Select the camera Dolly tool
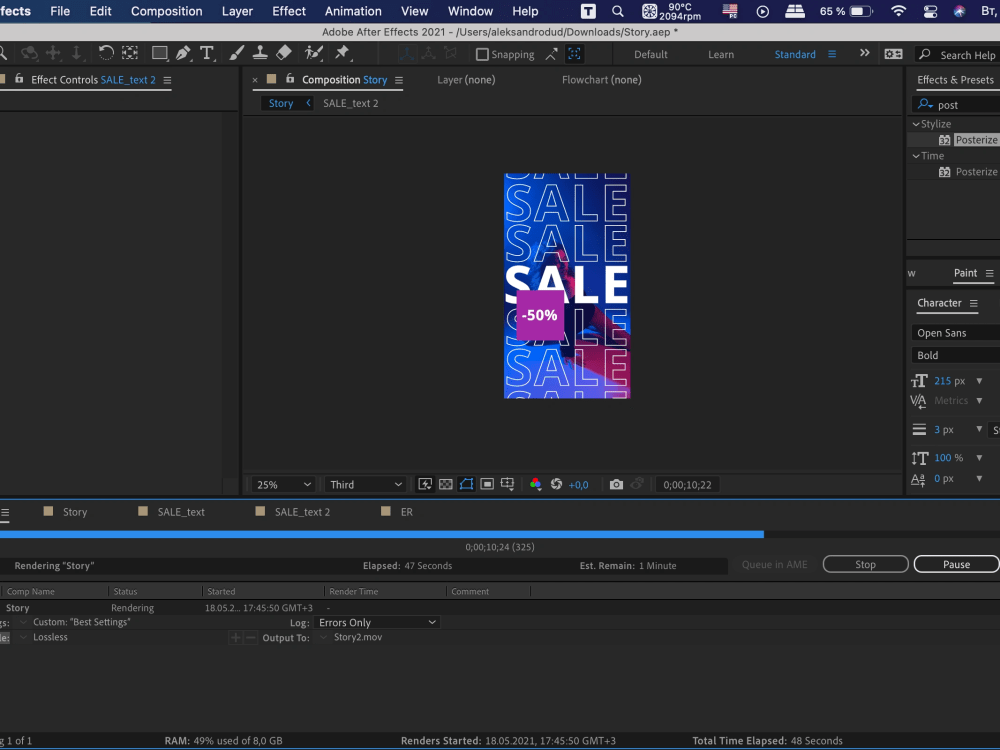1000x750 pixels. [x=77, y=54]
